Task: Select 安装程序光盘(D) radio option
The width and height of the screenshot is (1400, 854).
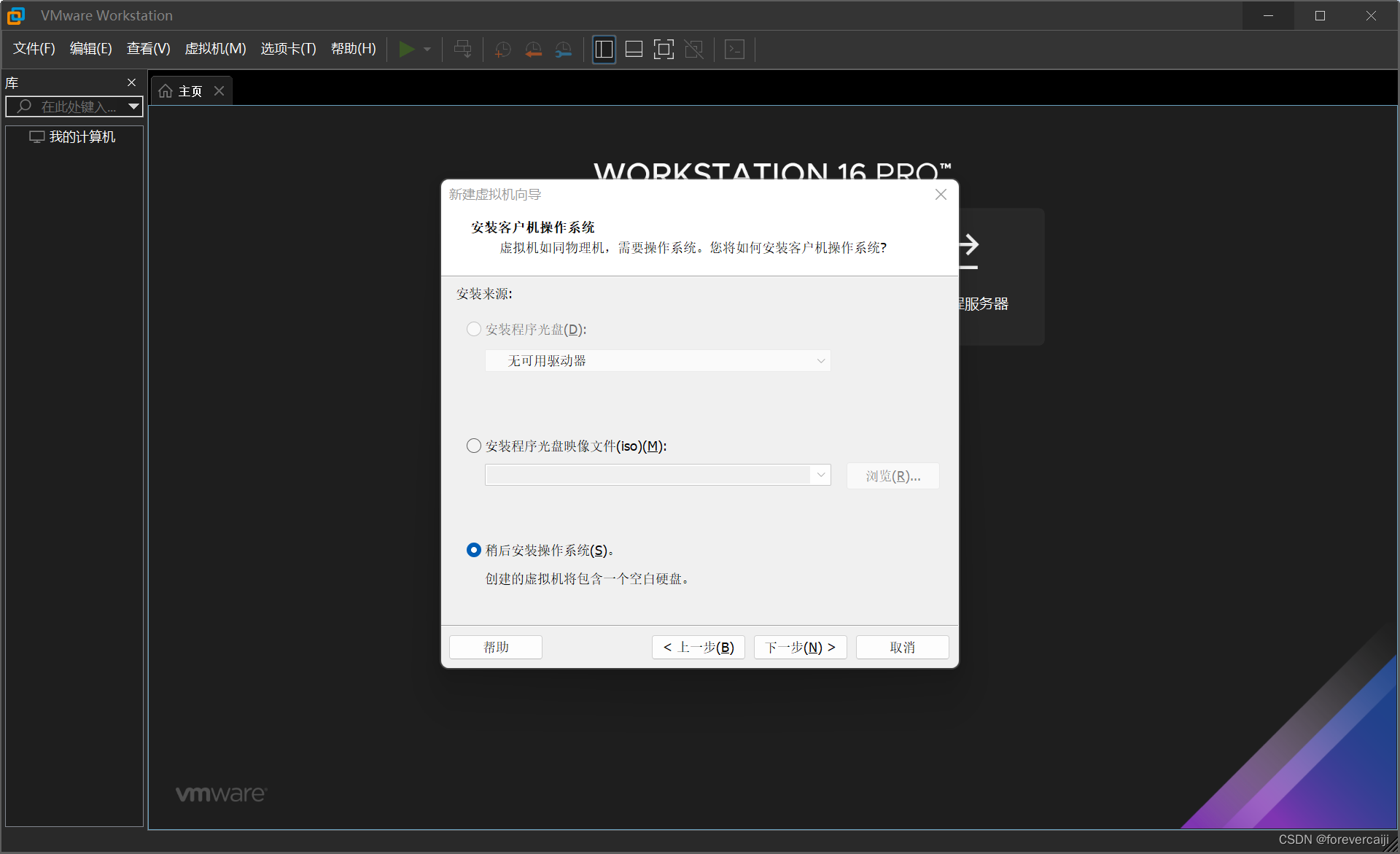Action: pos(474,329)
